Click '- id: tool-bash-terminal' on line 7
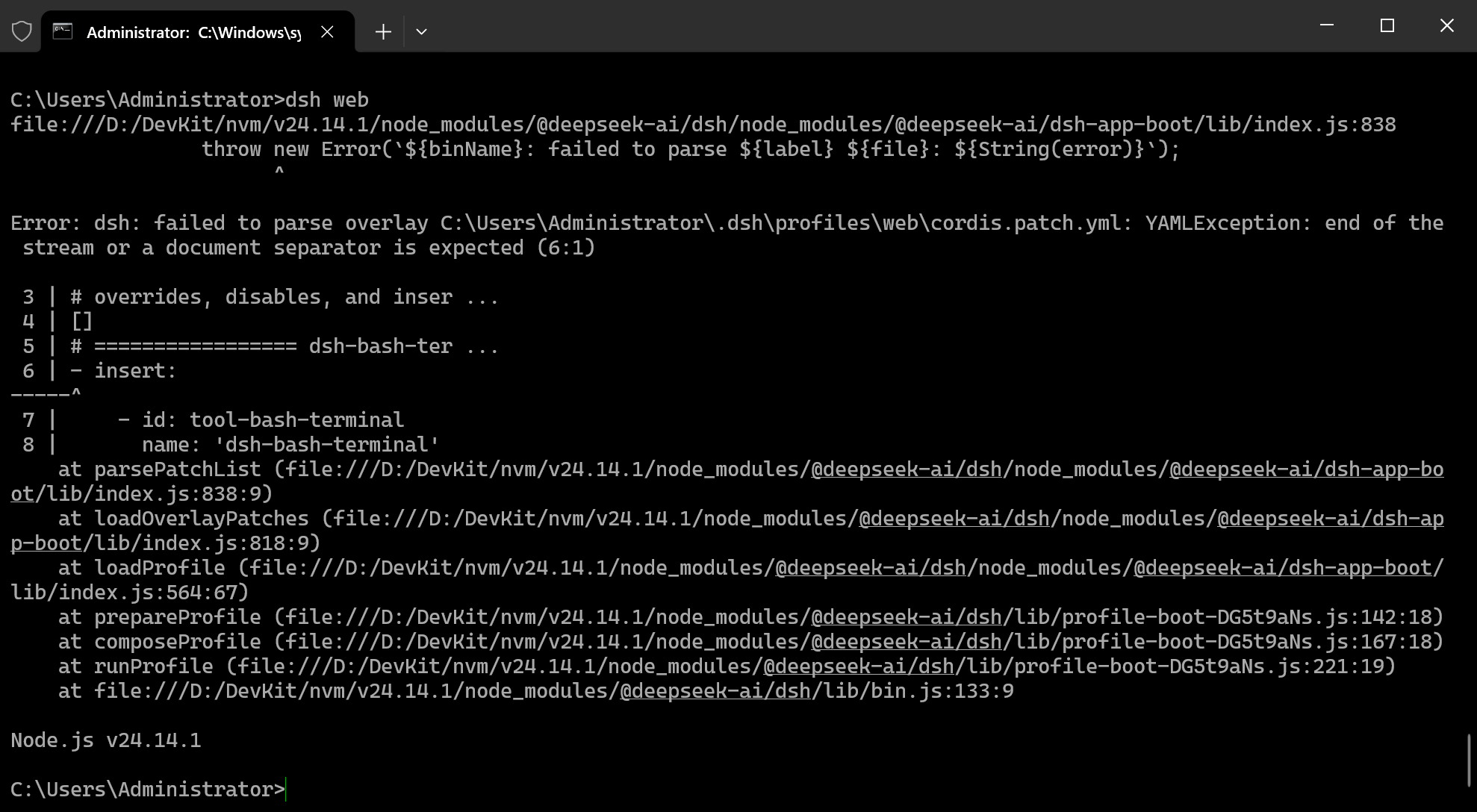1477x812 pixels. point(261,420)
